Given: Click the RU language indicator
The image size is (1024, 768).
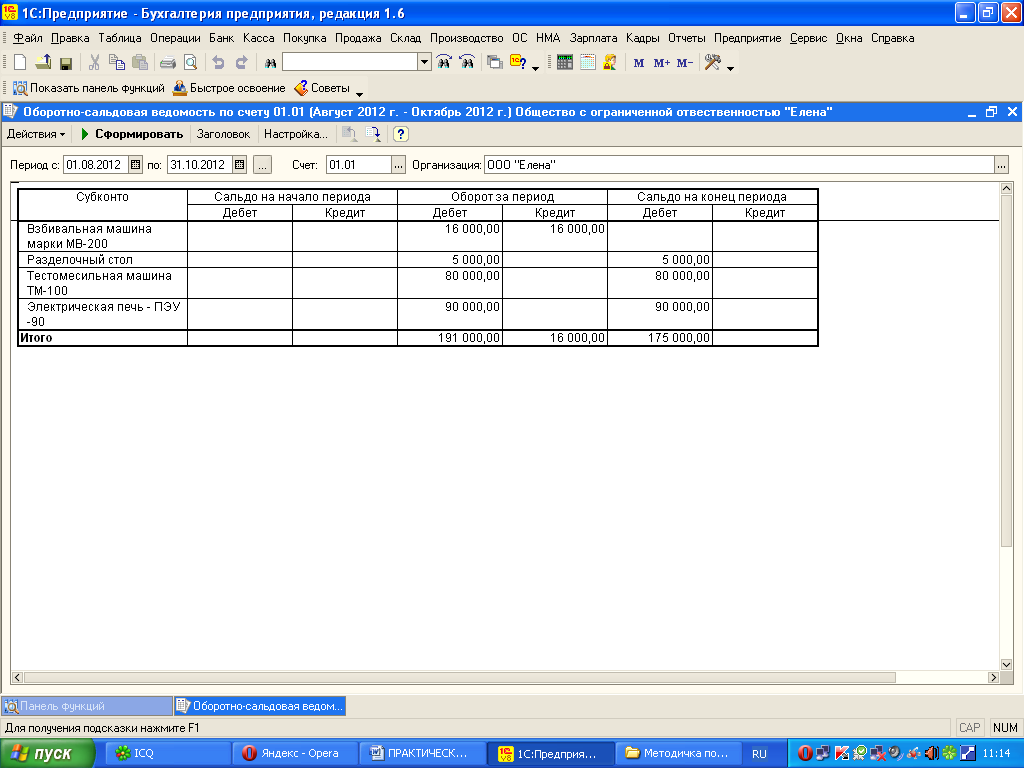Looking at the screenshot, I should click(x=759, y=754).
